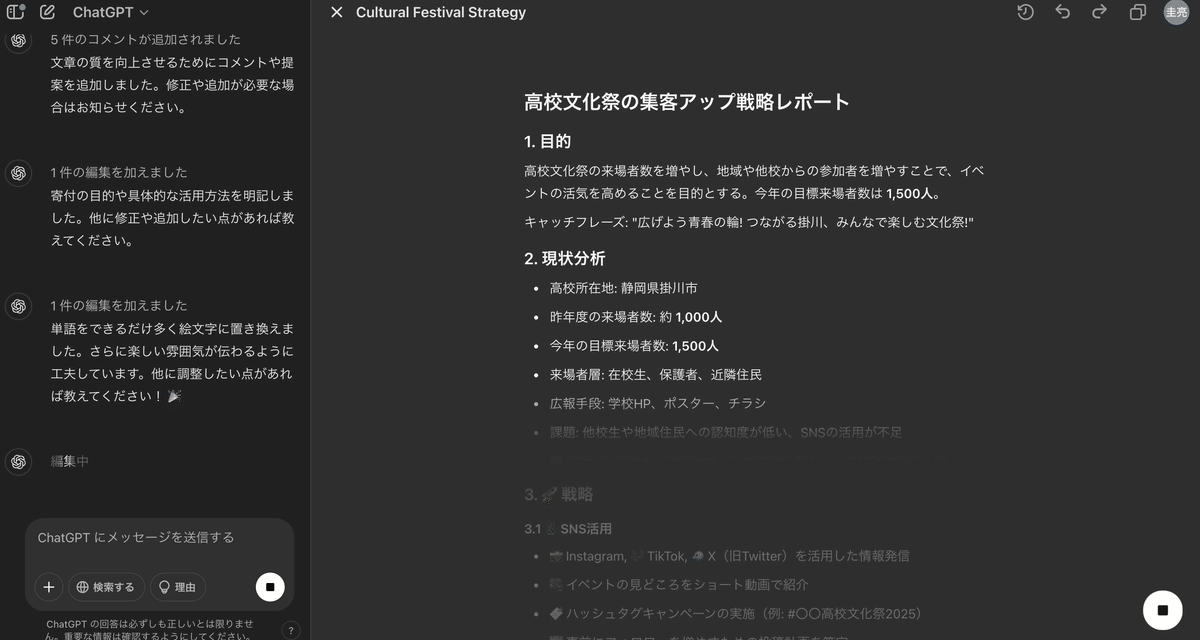Click the キャッチフレーズ line

coord(749,222)
